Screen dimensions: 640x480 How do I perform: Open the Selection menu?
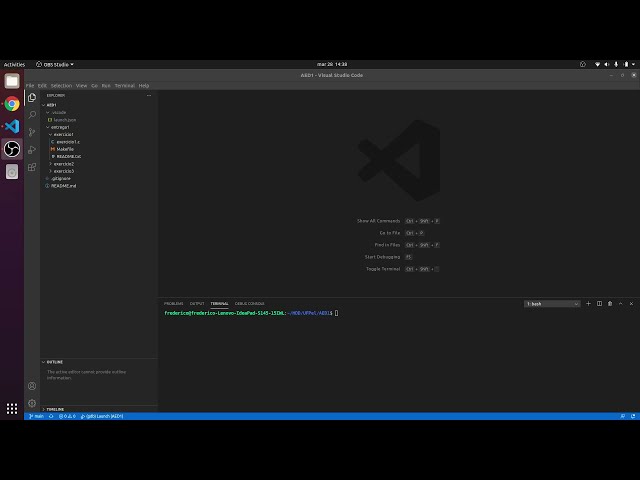[x=61, y=86]
